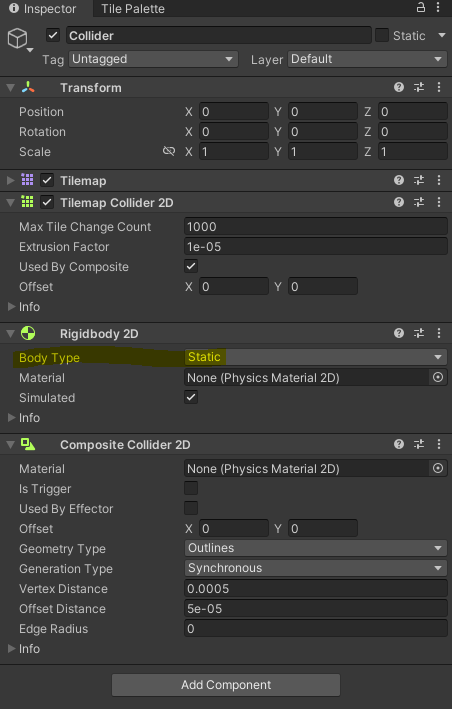This screenshot has width=452, height=709.
Task: Switch to the Tile Palette tab
Action: [133, 9]
